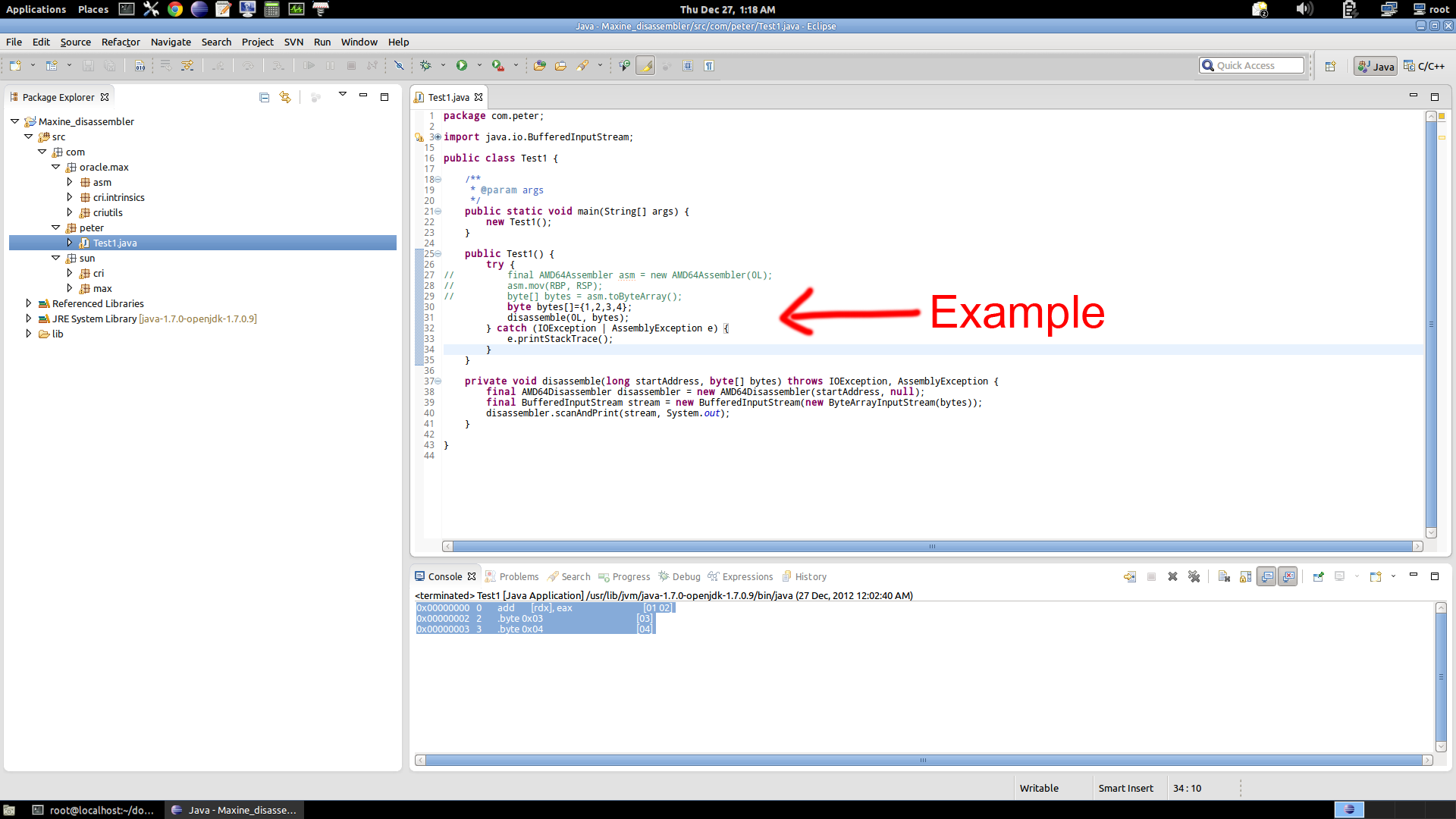Open the Source menu

[x=75, y=41]
